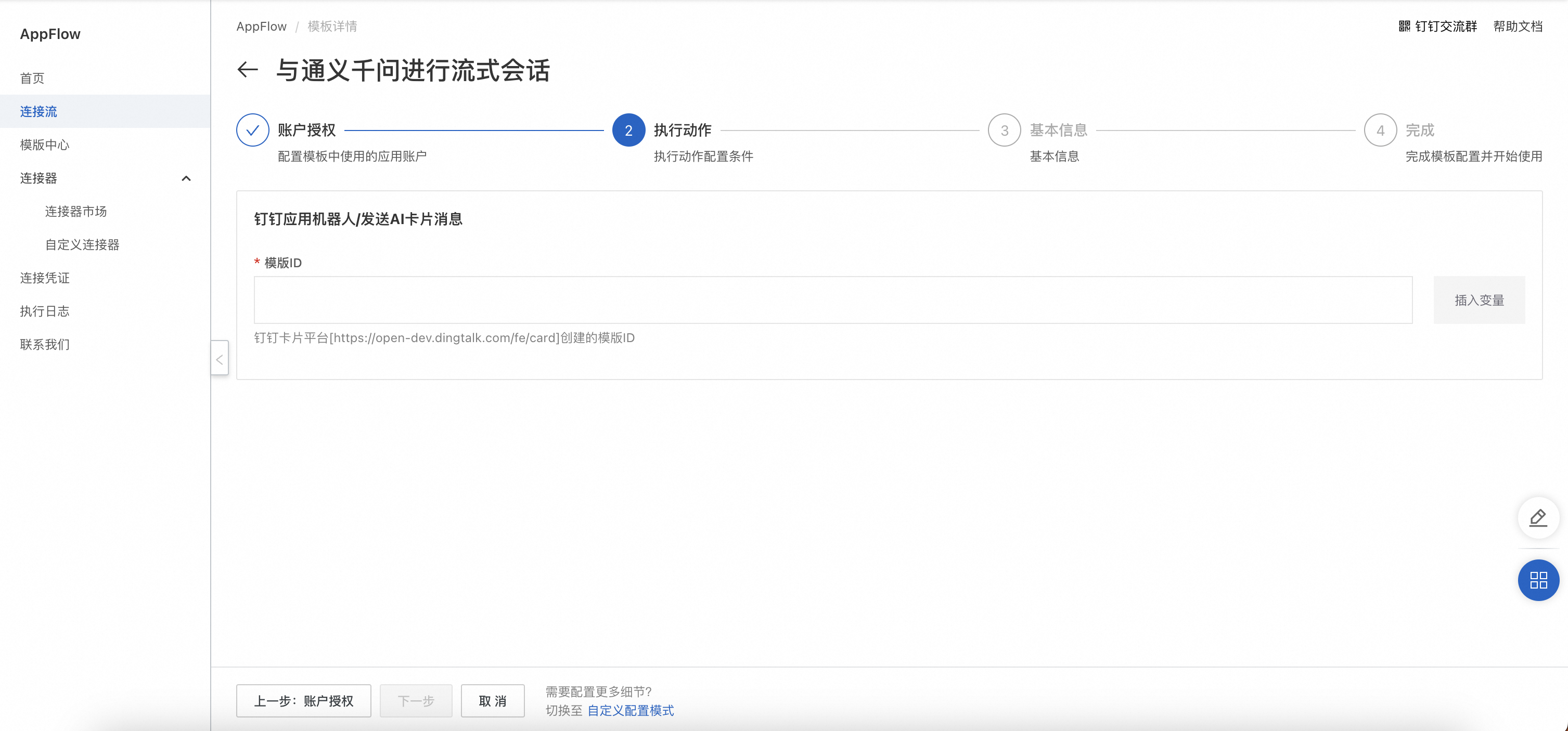The image size is (1568, 731).
Task: Click step 4 completion circle
Action: click(1380, 130)
